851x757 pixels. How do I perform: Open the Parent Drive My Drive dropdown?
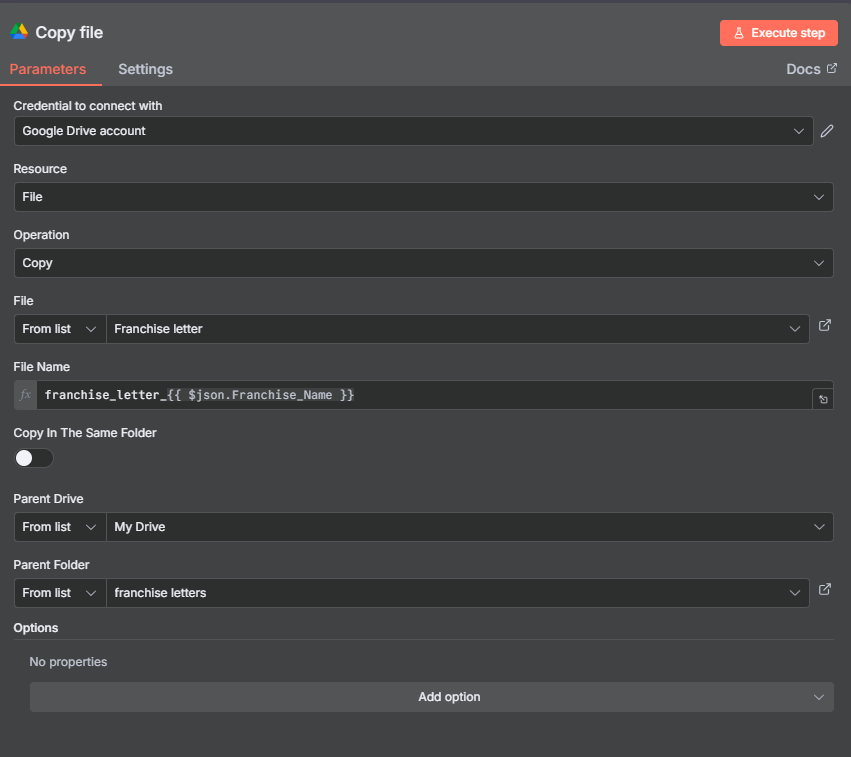point(470,527)
